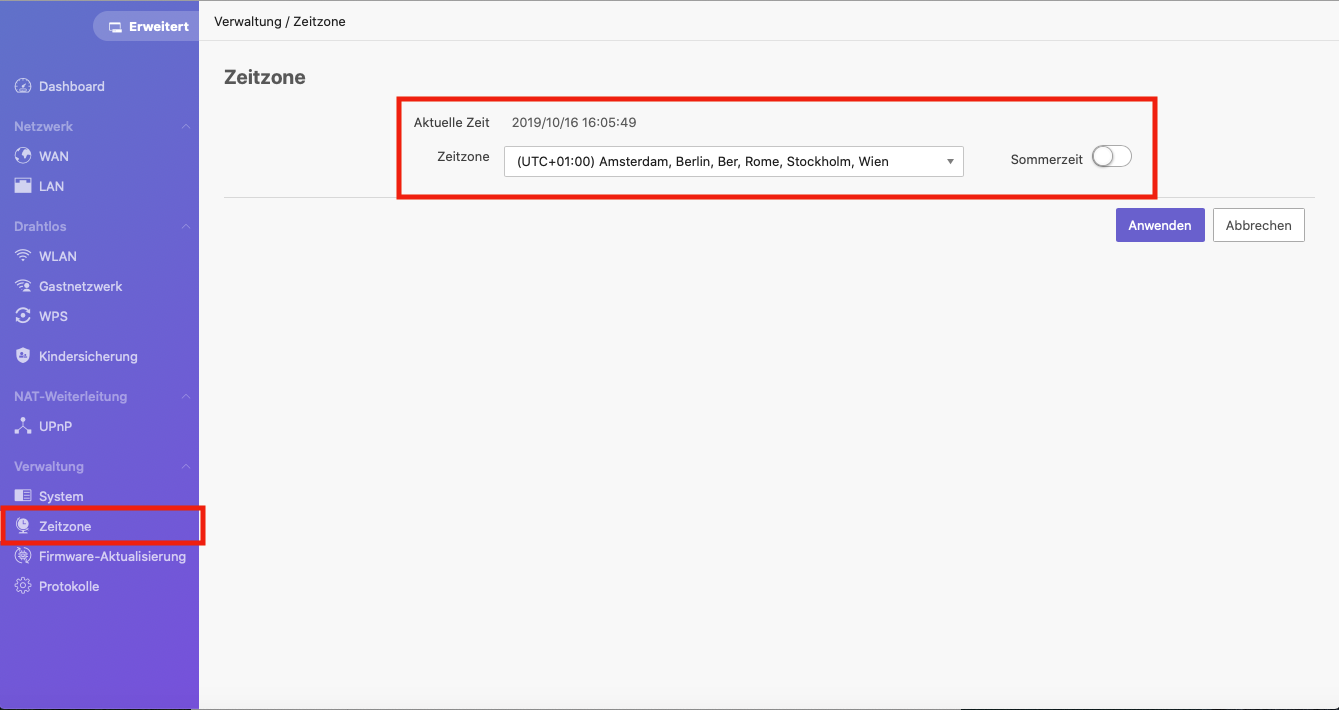The height and width of the screenshot is (710, 1339).
Task: Click the WLAN wifi icon
Action: point(23,256)
